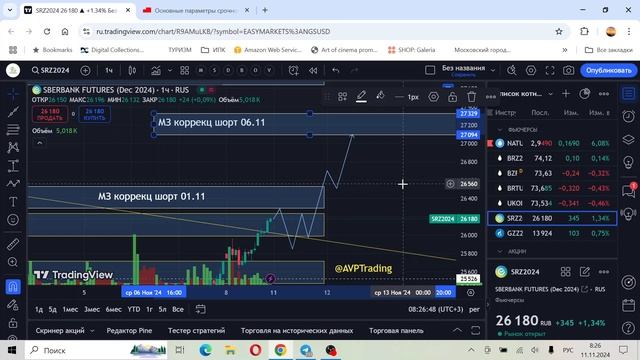Toggle magnet mode in left toolbar

pyautogui.click(x=13, y=287)
